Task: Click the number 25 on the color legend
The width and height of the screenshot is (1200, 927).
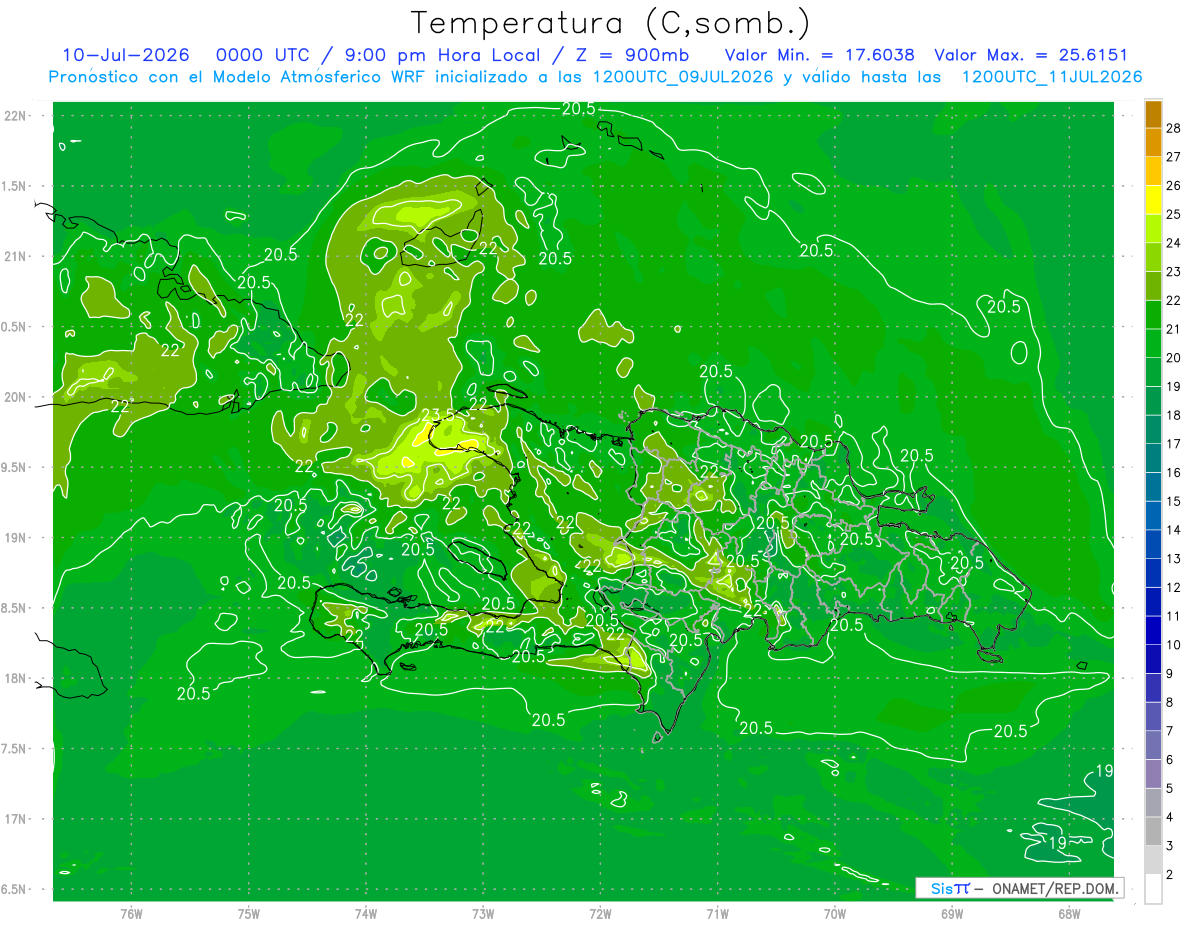Action: click(1174, 214)
